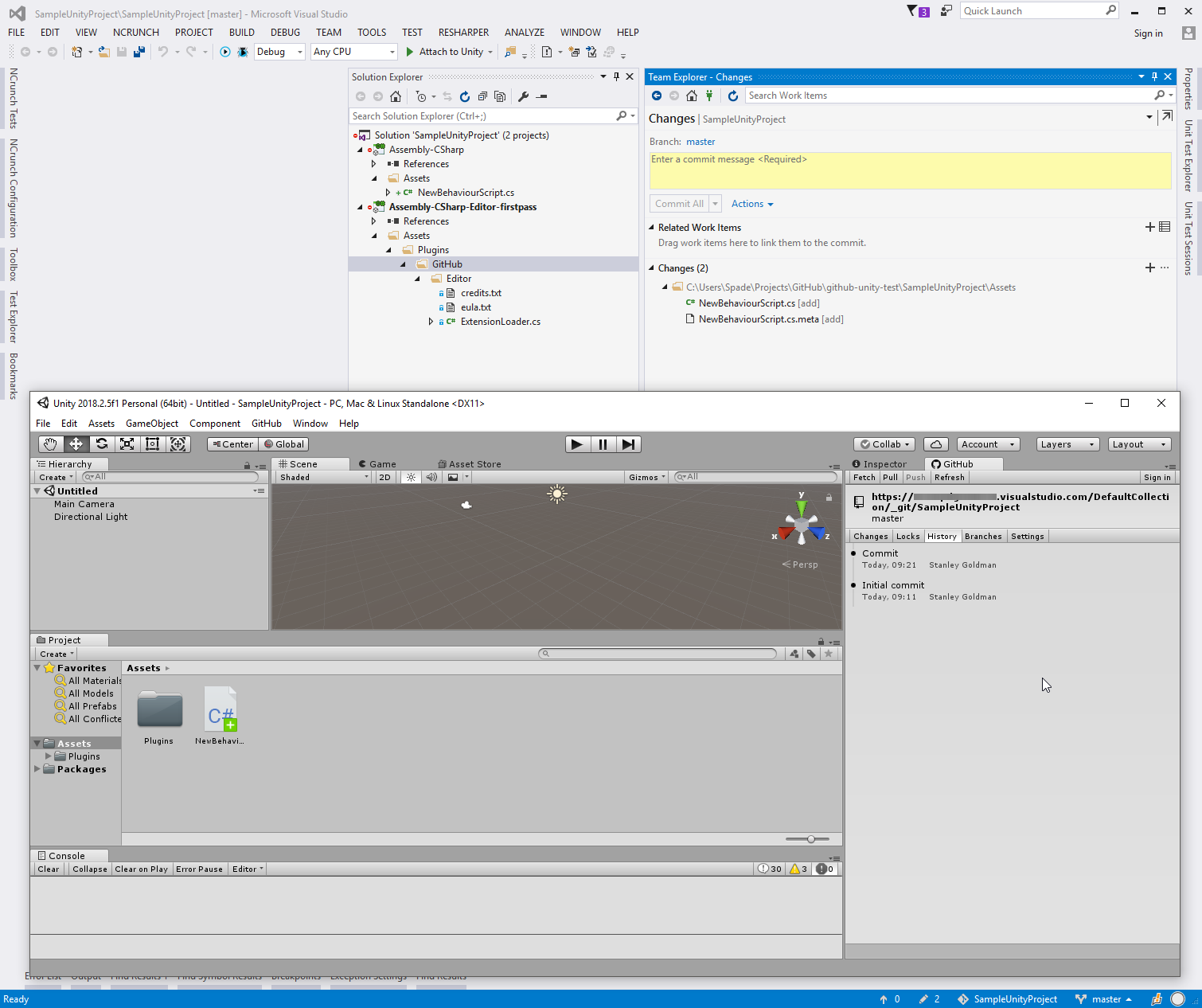Open the Collab dropdown
1202x1008 pixels.
point(884,444)
